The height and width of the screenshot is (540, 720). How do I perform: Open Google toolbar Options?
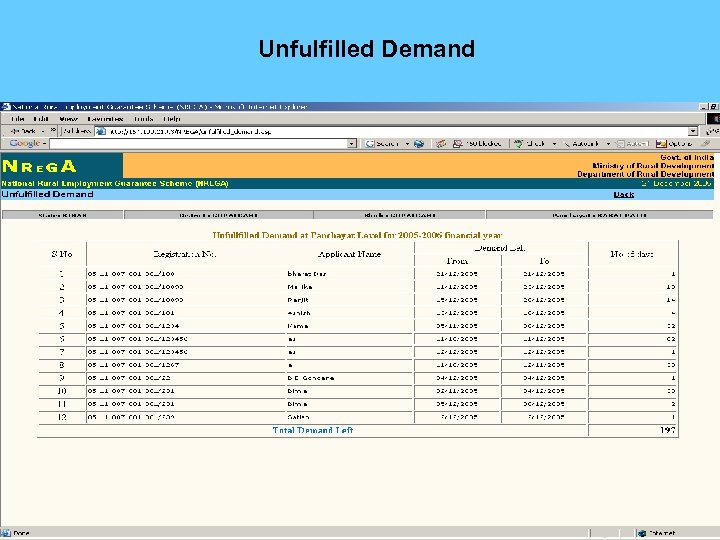pos(674,144)
